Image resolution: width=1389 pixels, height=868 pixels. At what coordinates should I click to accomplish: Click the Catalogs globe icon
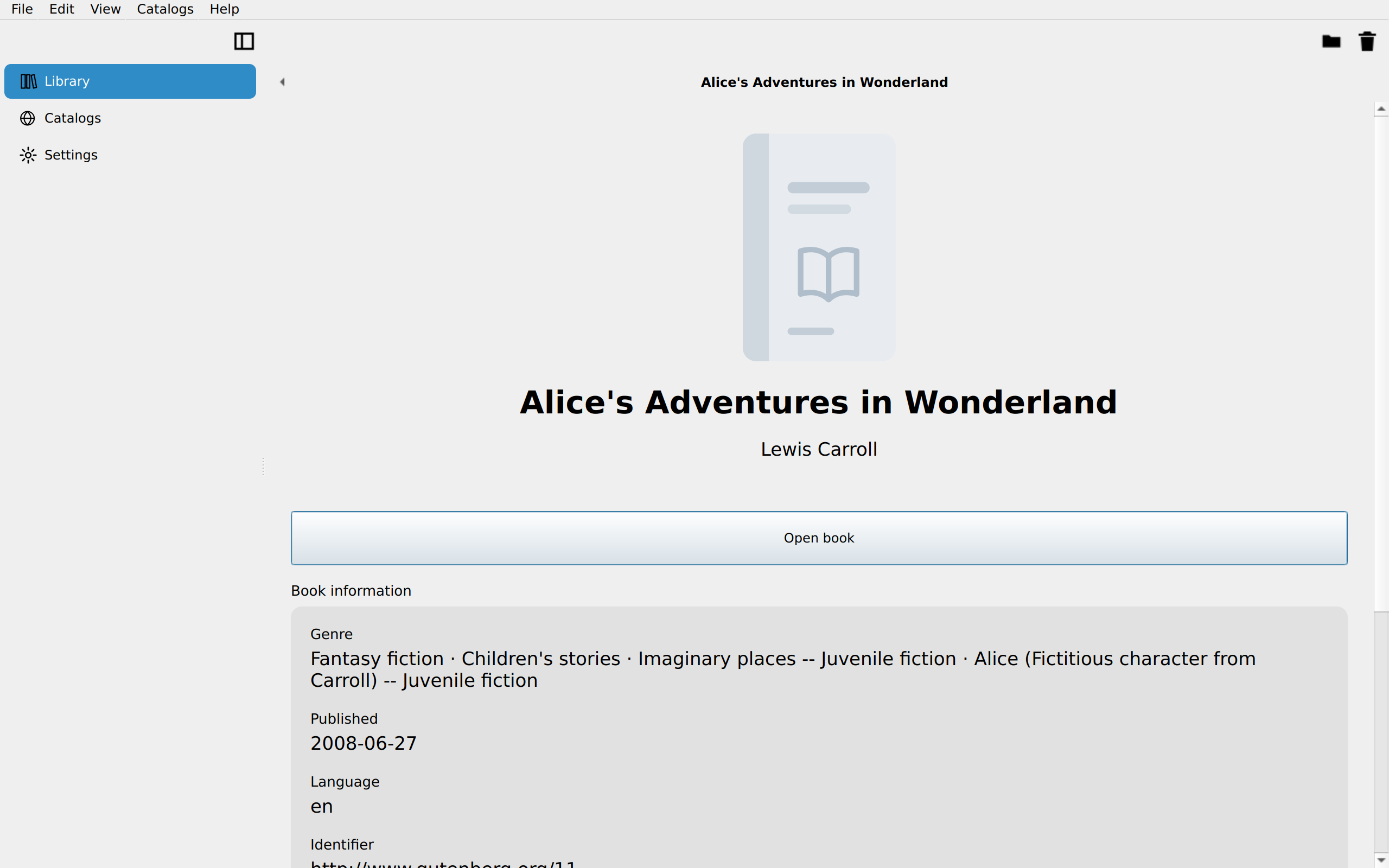click(x=28, y=118)
